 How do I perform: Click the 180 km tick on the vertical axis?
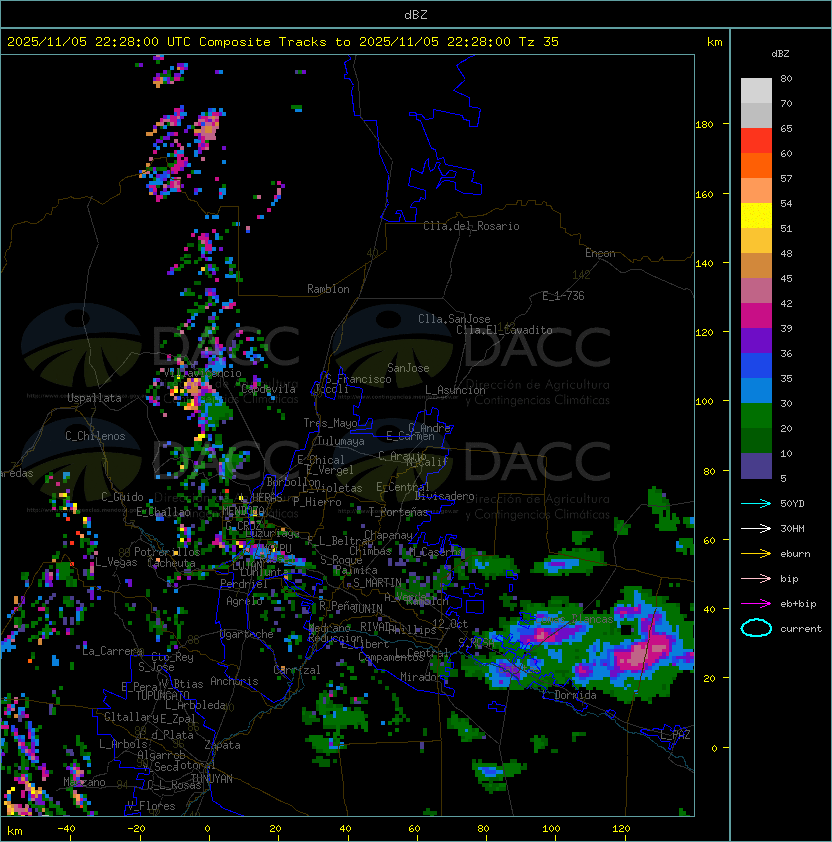pyautogui.click(x=704, y=125)
